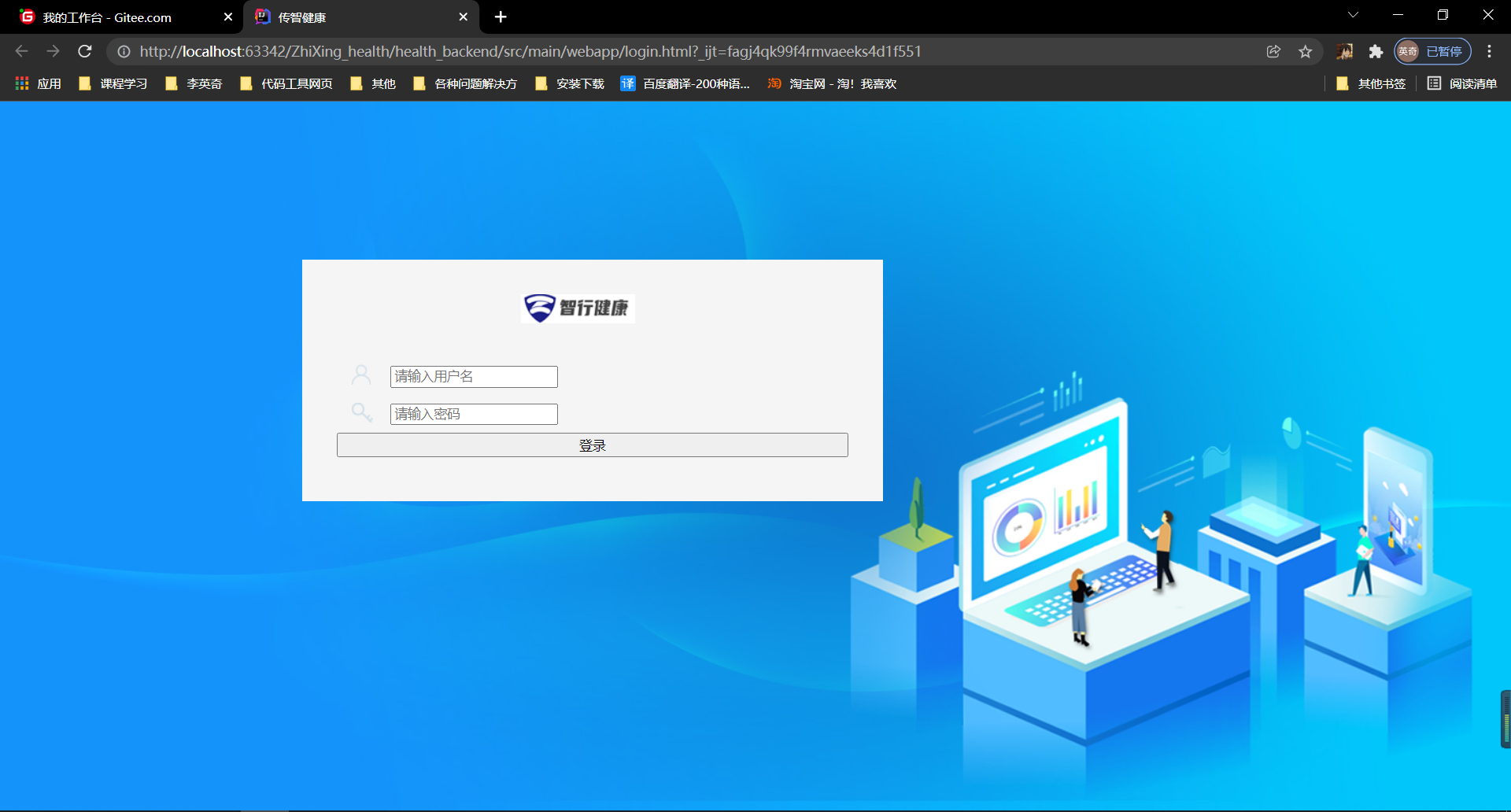Screen dimensions: 1511x812
Task: Open the 百度翻译 bookmark
Action: [685, 83]
